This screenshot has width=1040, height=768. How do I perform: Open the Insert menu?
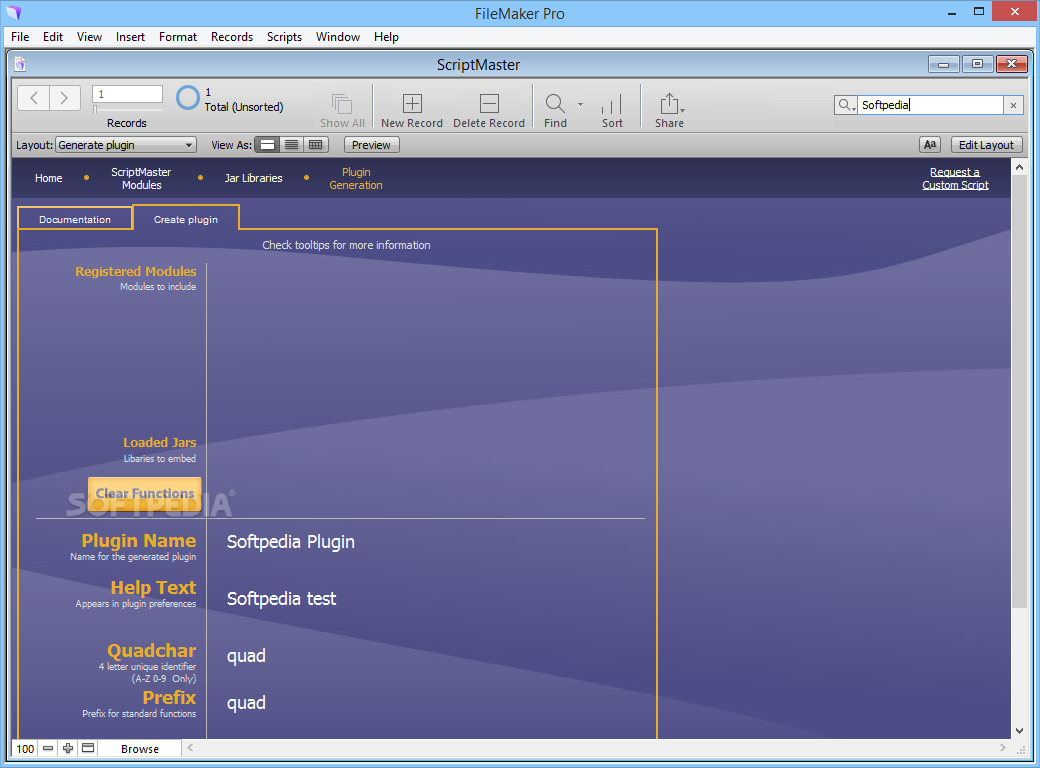tap(130, 36)
